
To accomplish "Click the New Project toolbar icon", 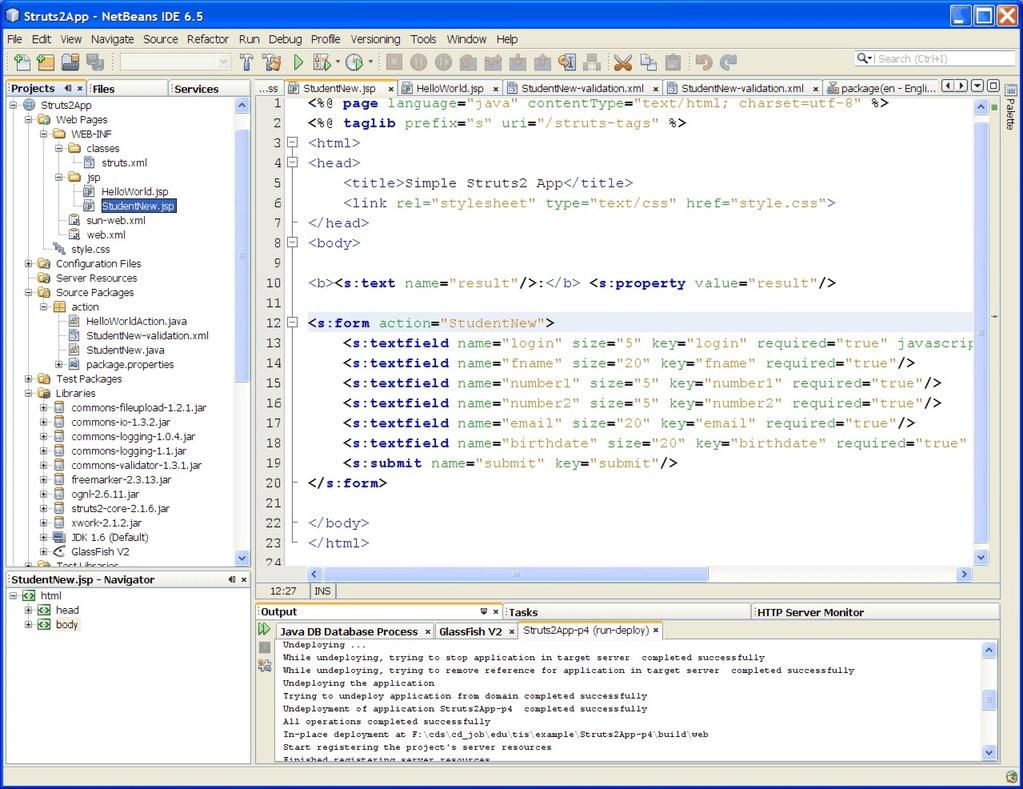I will (46, 62).
